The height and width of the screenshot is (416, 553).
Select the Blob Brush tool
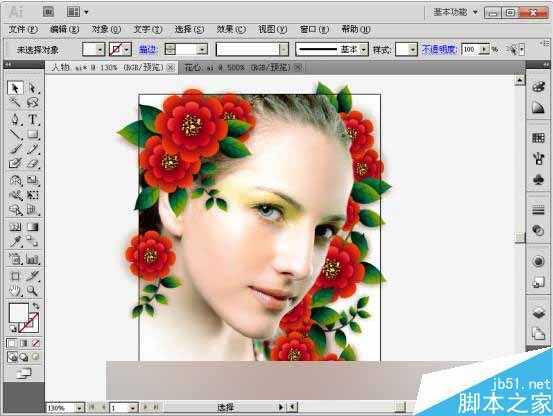(x=15, y=163)
